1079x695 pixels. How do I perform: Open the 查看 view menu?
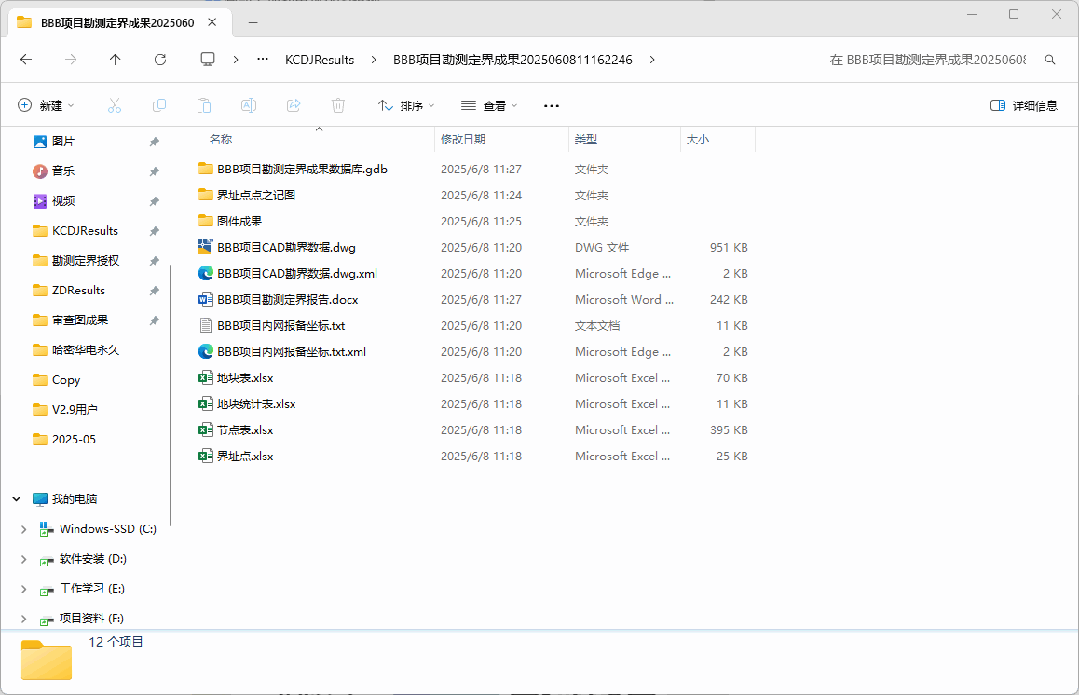(x=488, y=105)
